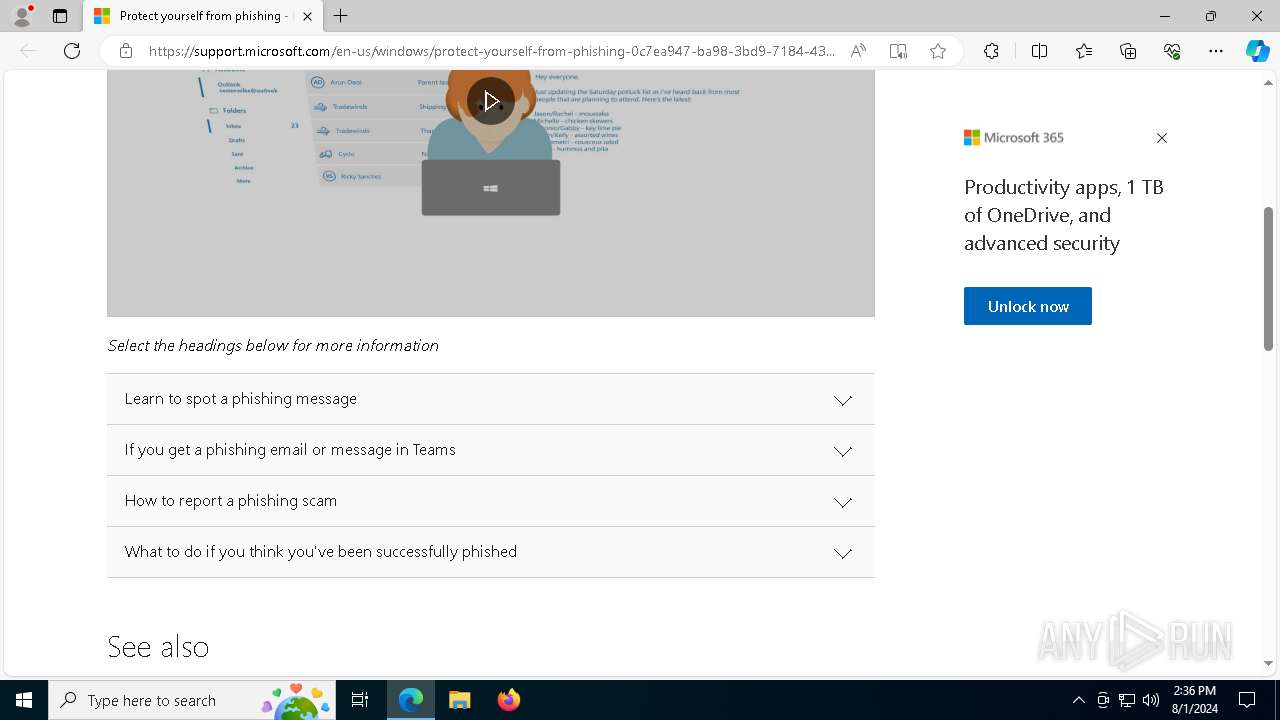Activate Read aloud in address bar

pyautogui.click(x=858, y=51)
